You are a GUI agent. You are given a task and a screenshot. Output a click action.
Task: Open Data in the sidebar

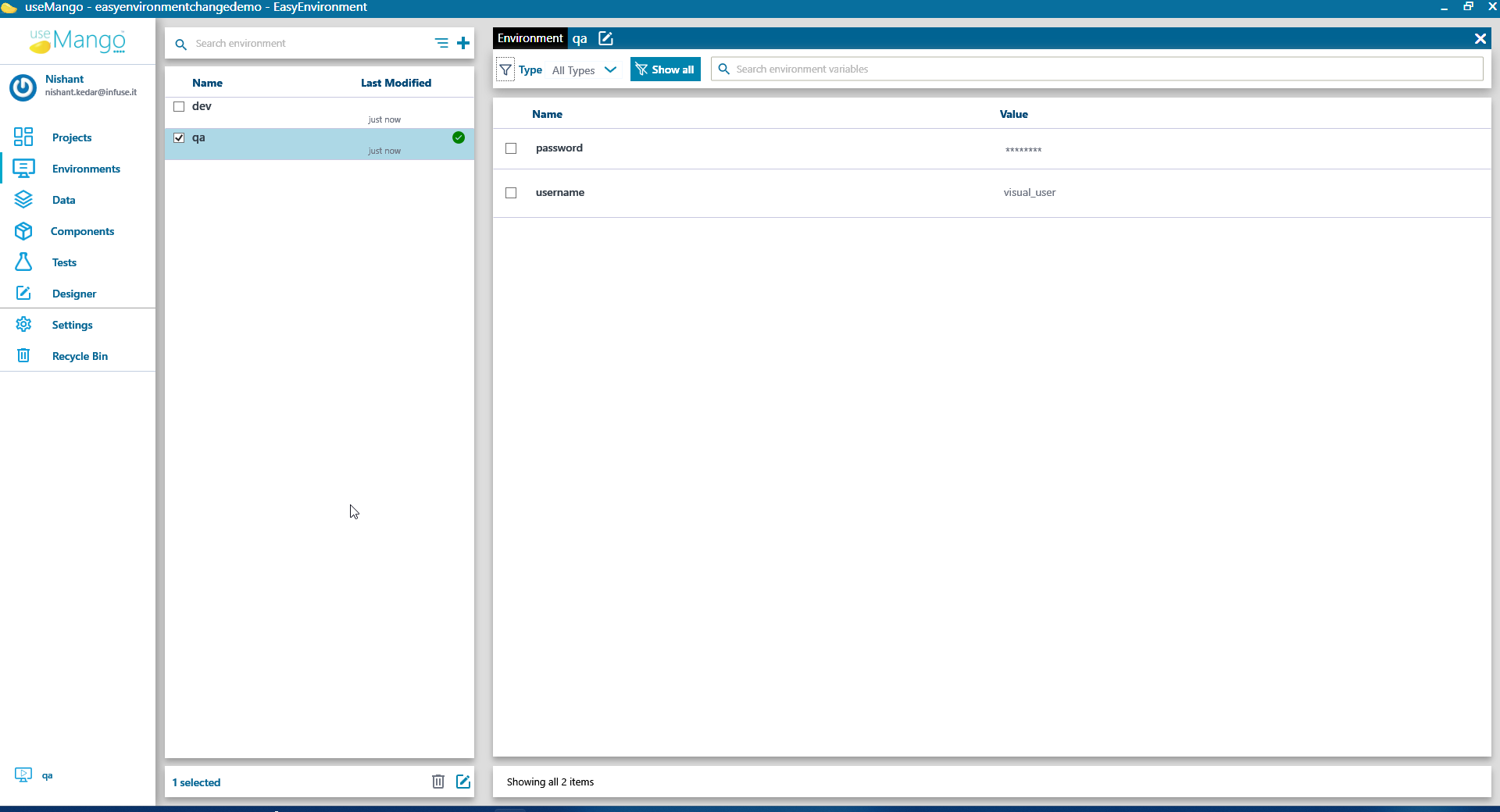click(x=64, y=200)
